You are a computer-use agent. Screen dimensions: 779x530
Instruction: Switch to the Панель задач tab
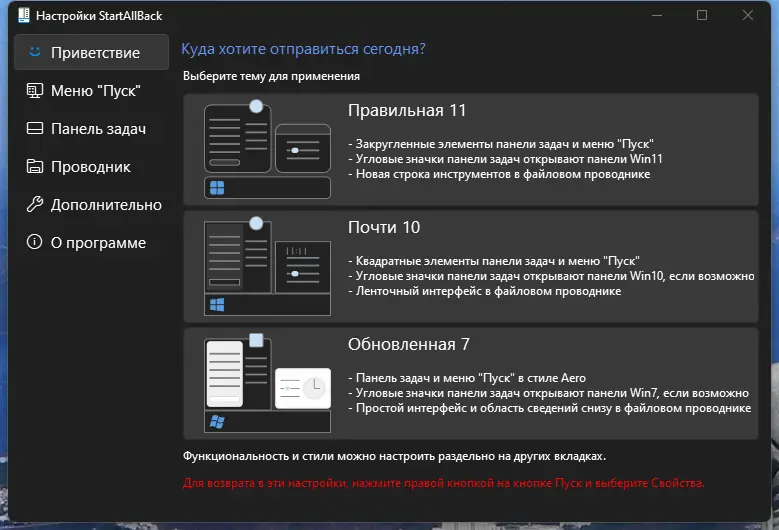coord(91,129)
